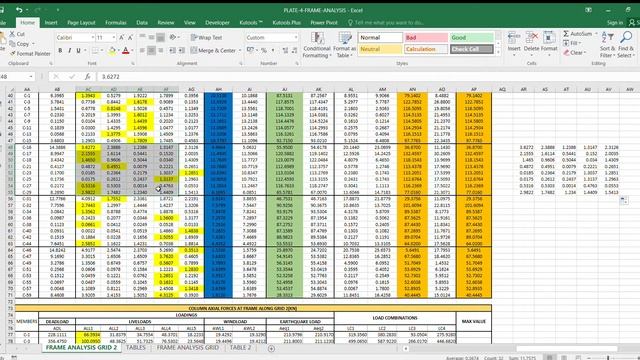The image size is (640, 360).
Task: Open Find & Select menu
Action: click(626, 44)
